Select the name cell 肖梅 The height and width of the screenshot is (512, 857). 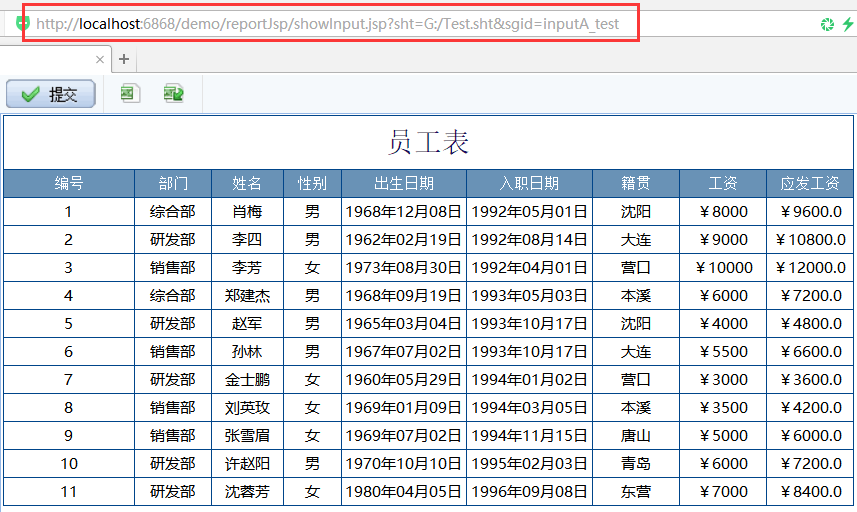tap(247, 211)
